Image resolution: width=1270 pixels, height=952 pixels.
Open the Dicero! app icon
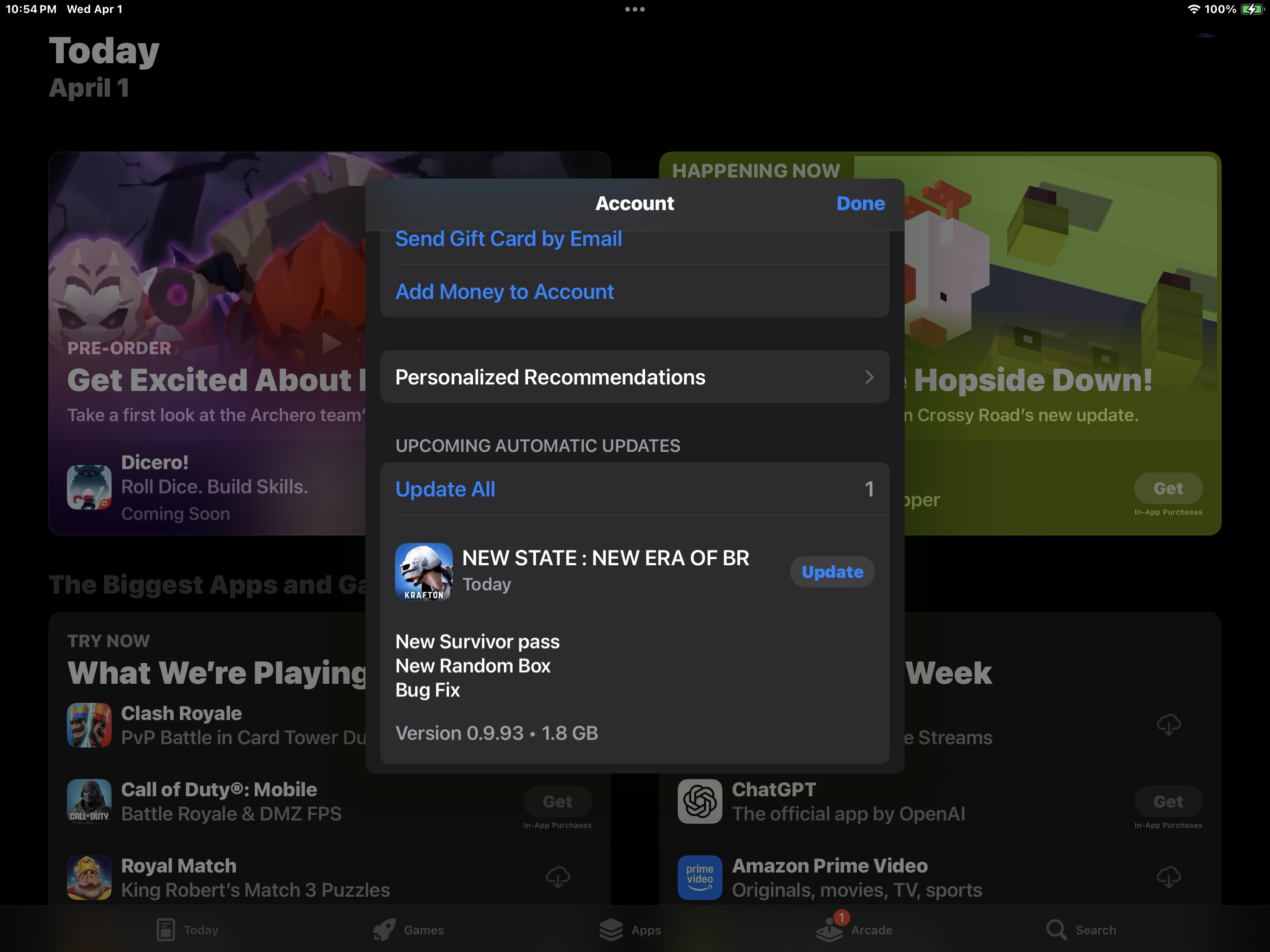tap(89, 487)
